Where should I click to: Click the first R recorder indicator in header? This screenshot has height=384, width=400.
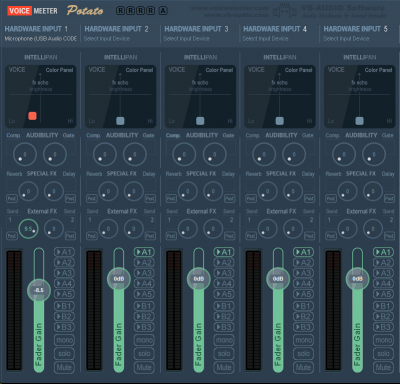120,11
